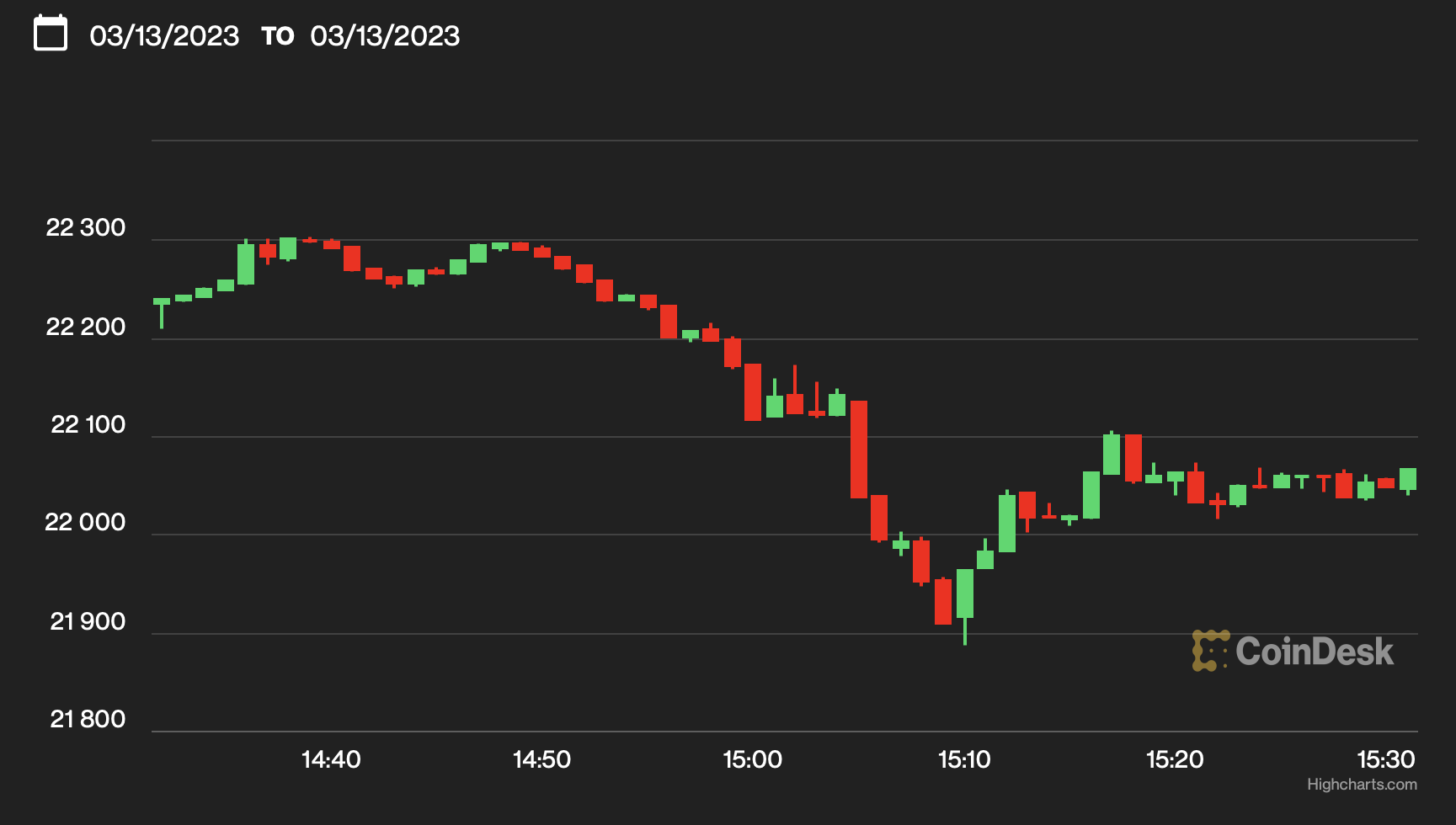Viewport: 1456px width, 825px height.
Task: Click the 14:40 time axis label
Action: coord(329,758)
